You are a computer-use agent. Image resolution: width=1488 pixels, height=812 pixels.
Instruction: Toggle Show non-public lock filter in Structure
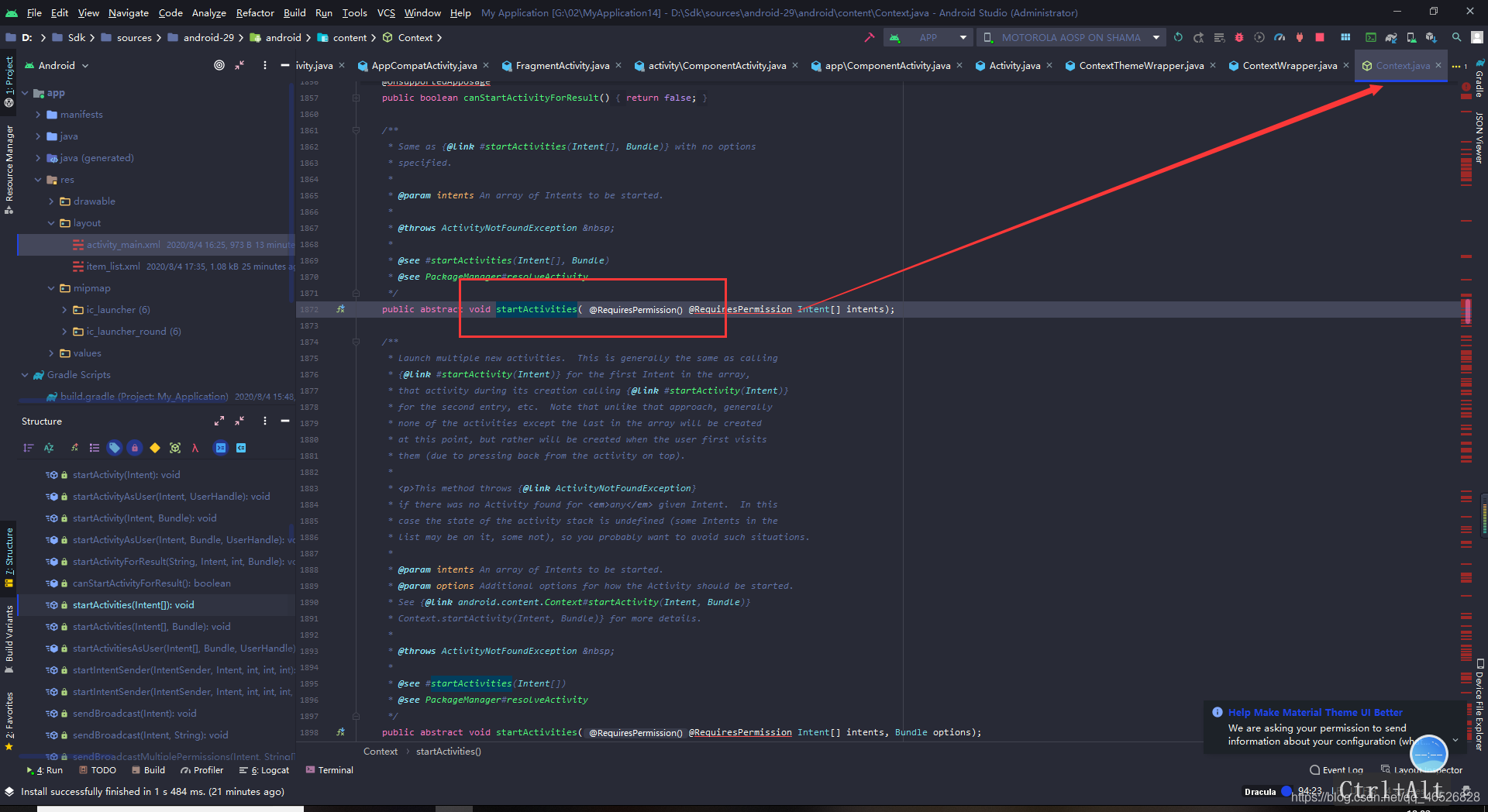coord(135,448)
